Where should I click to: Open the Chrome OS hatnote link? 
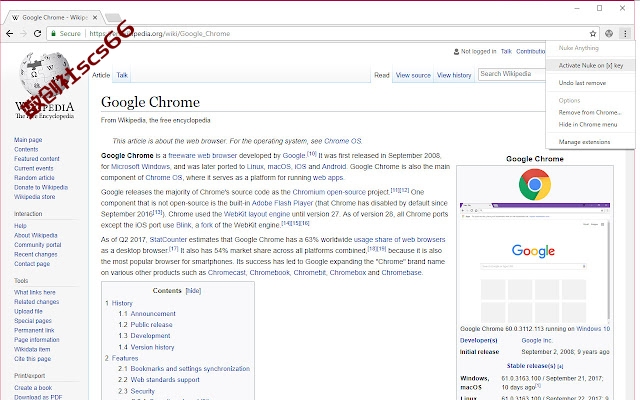coord(343,141)
